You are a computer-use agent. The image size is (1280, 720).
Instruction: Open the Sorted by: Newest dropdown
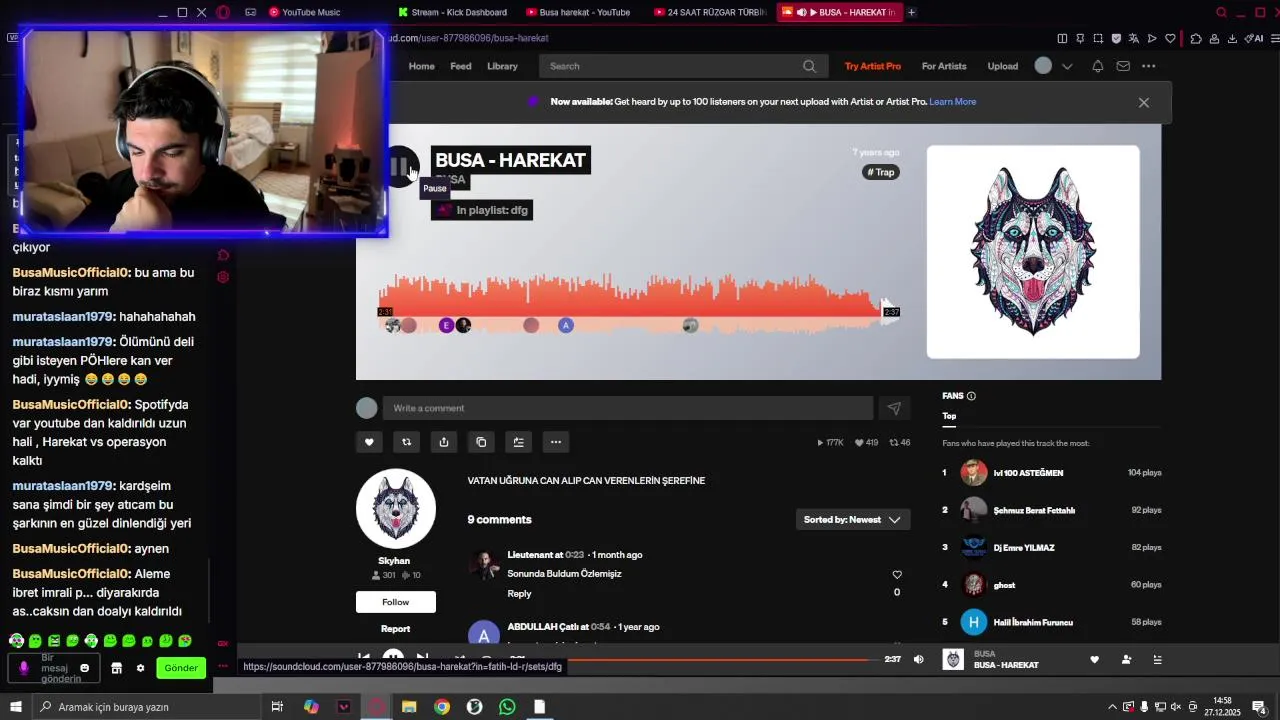click(x=852, y=520)
